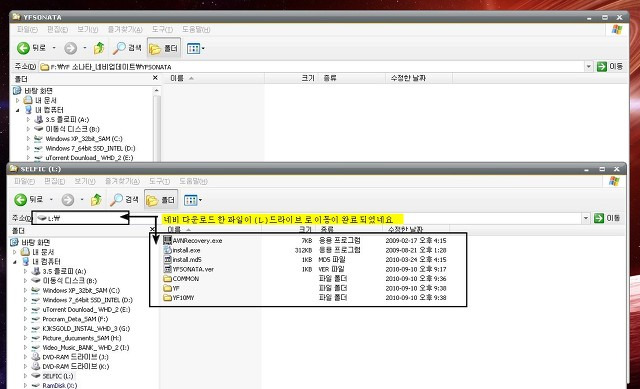Sort by 크기 column in YFSONATA window
This screenshot has width=640, height=389.
tap(291, 78)
